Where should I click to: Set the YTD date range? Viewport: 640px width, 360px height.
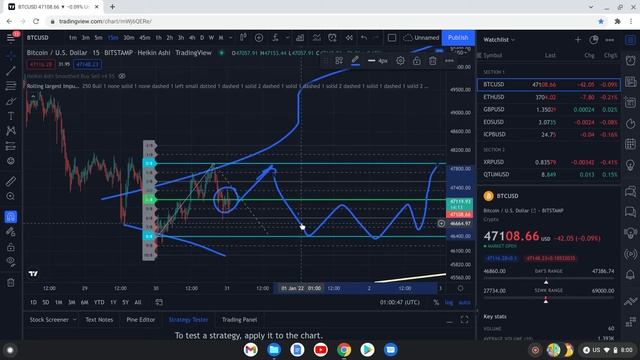pyautogui.click(x=99, y=302)
